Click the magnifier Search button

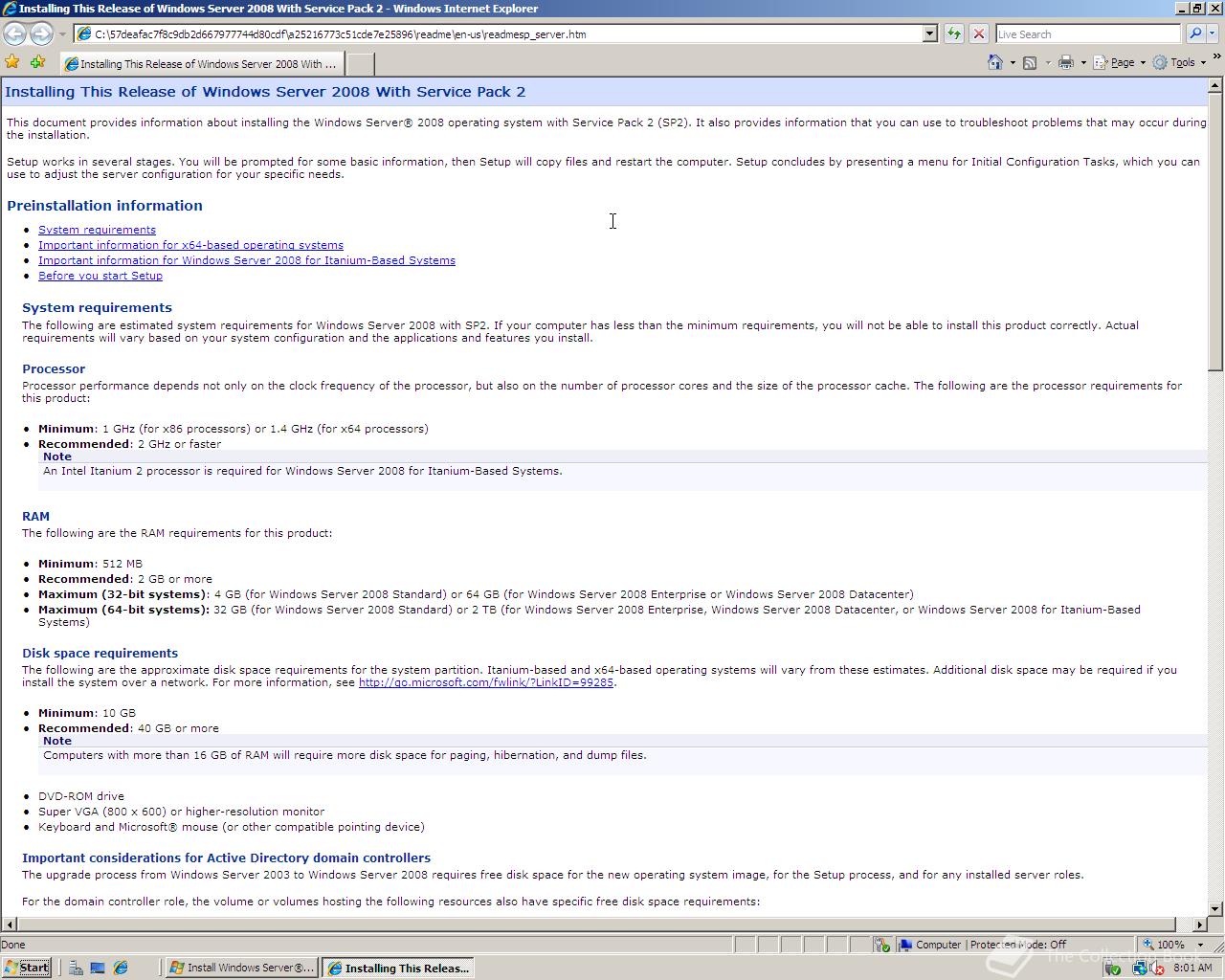(x=1194, y=33)
